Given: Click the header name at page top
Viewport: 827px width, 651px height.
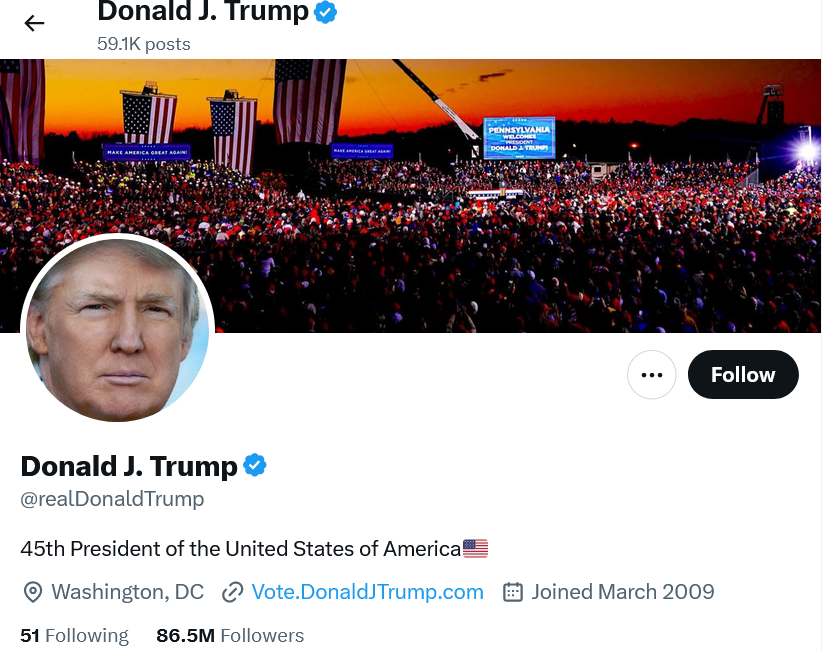Looking at the screenshot, I should click(x=203, y=11).
